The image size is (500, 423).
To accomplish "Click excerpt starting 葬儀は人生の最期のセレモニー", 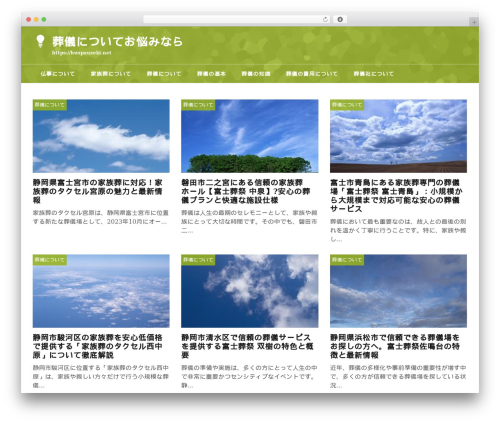I will tap(249, 221).
